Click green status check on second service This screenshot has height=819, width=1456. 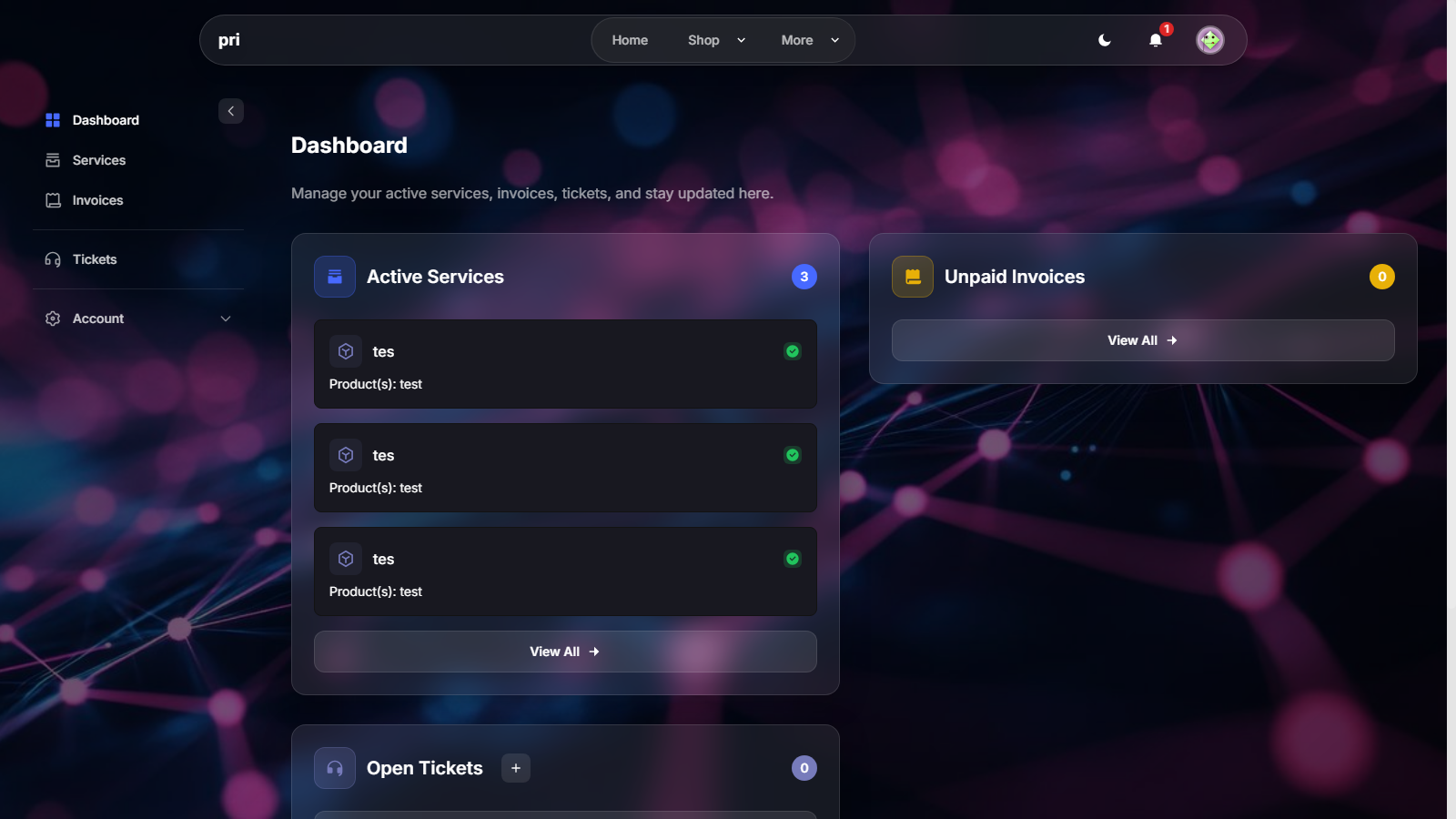click(793, 455)
